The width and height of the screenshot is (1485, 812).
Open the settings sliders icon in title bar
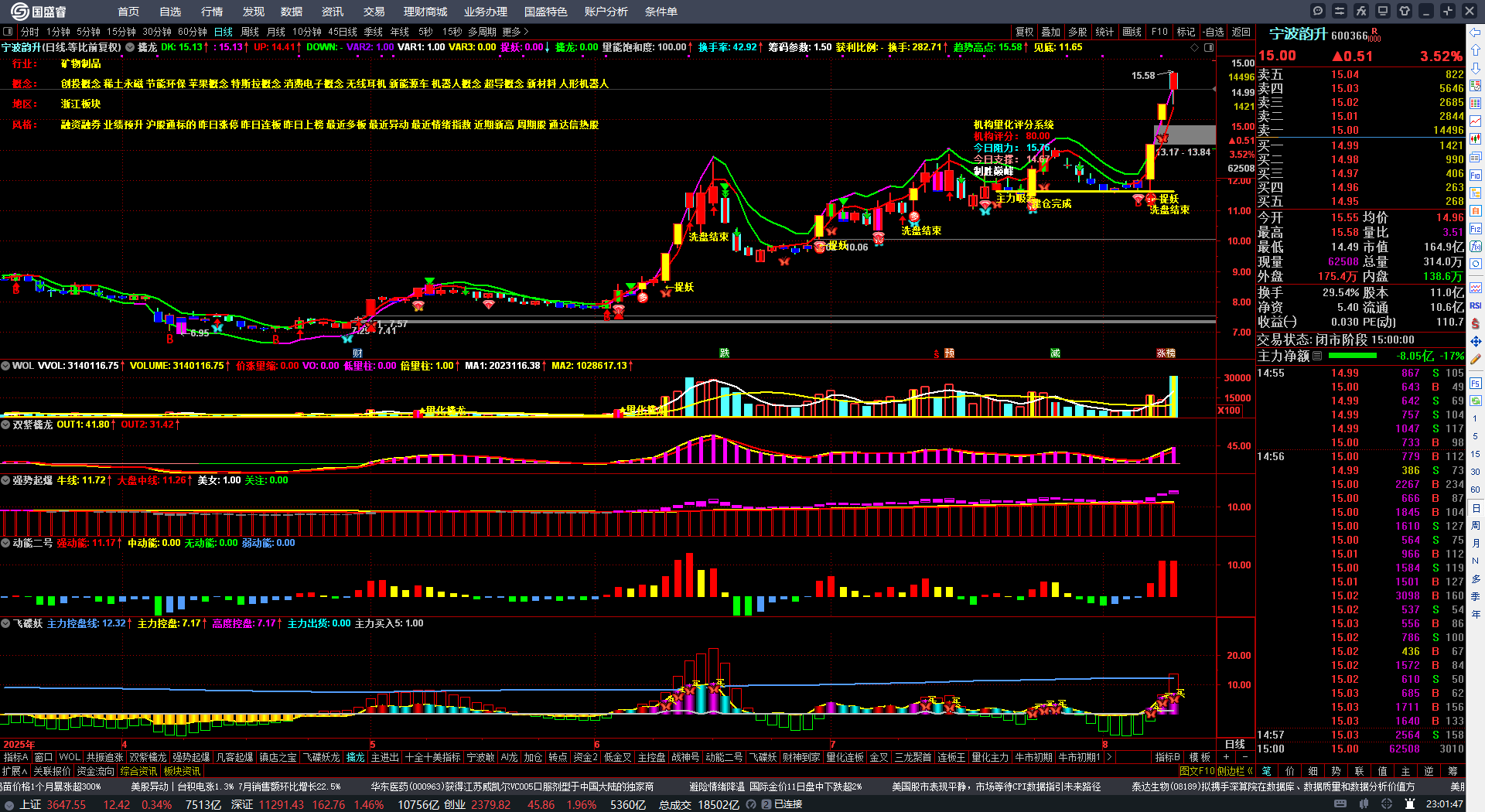coord(1340,11)
